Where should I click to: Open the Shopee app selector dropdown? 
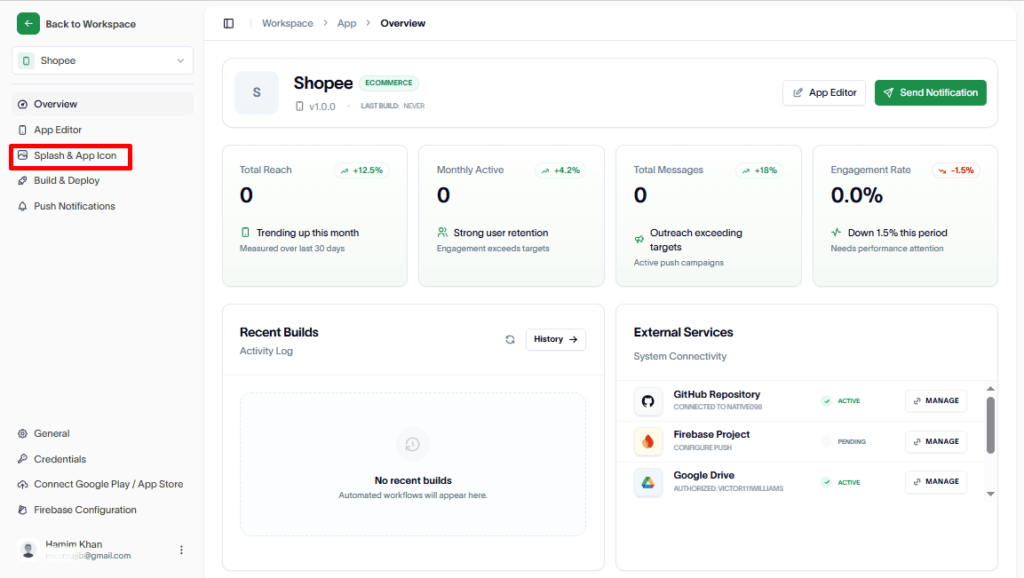103,61
